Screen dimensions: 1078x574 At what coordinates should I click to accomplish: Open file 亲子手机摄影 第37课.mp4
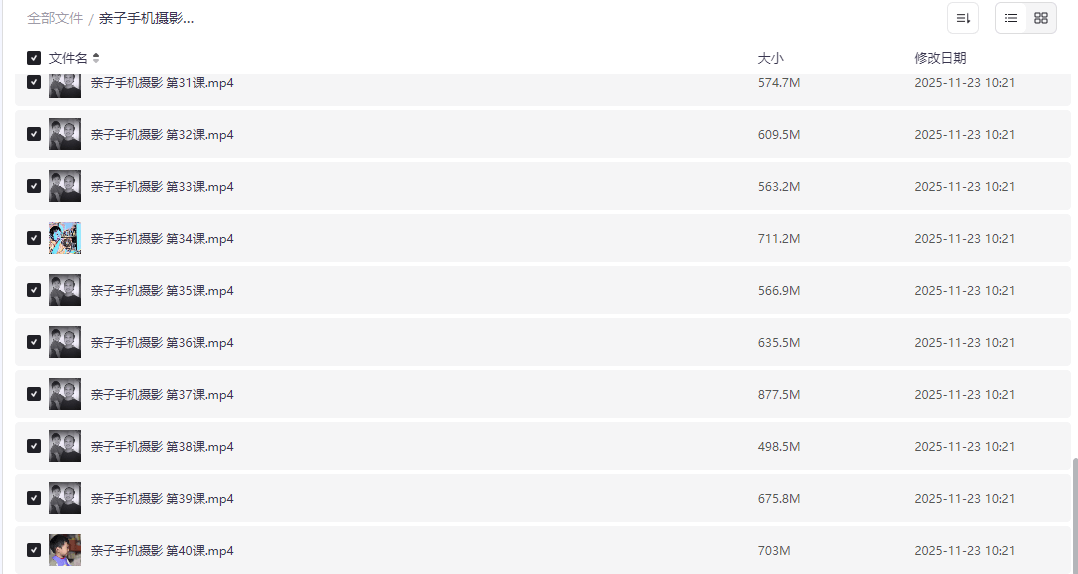162,394
